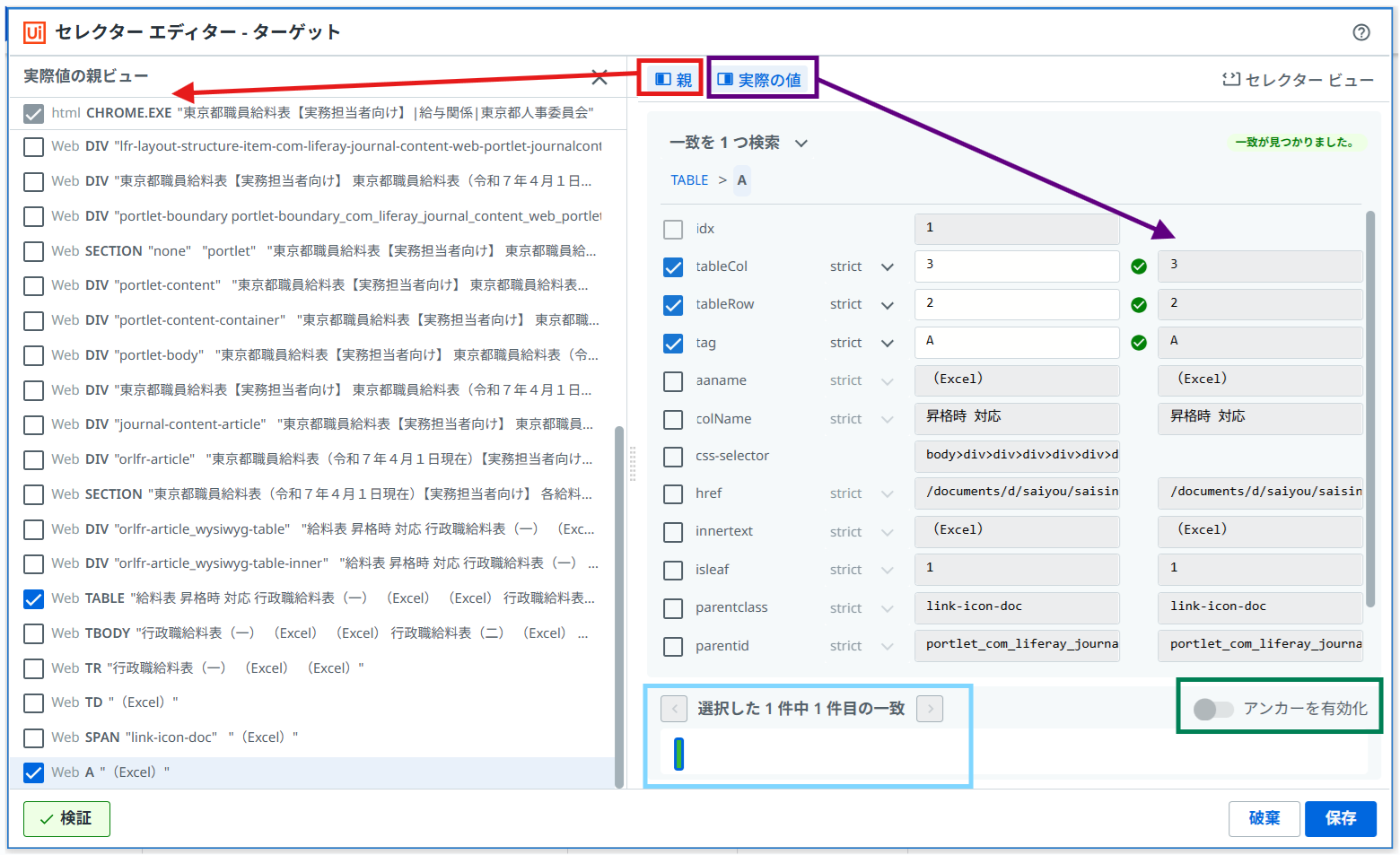Click the panel splitter grip handle
This screenshot has width=1400, height=855.
[633, 463]
